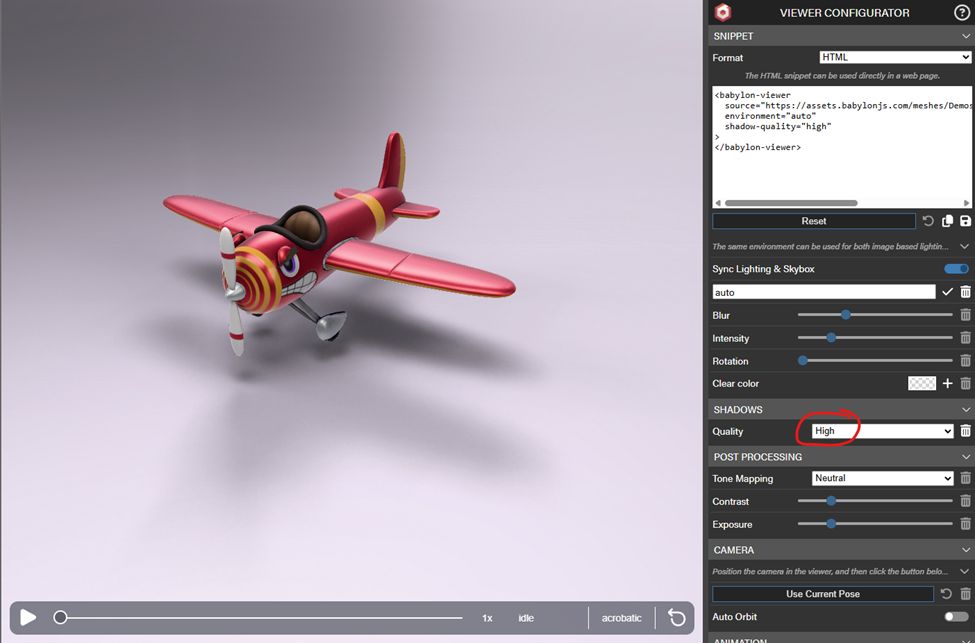Copy the snippet with the copy icon

(947, 221)
